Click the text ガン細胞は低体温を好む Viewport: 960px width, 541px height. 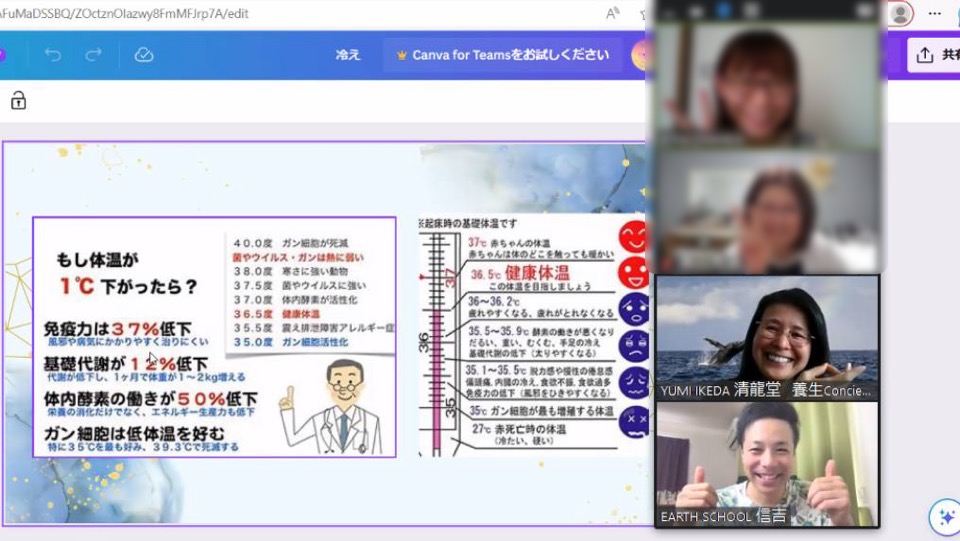134,433
